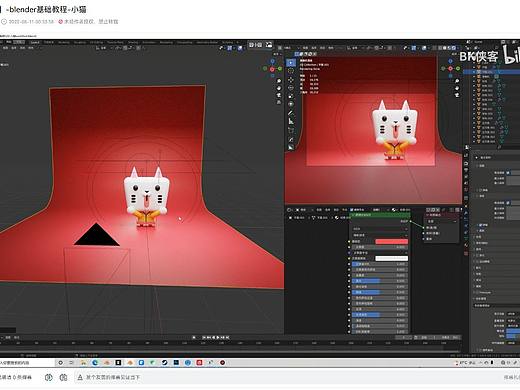Toggle render noise threshold checkbox in sampling panel

point(508,203)
